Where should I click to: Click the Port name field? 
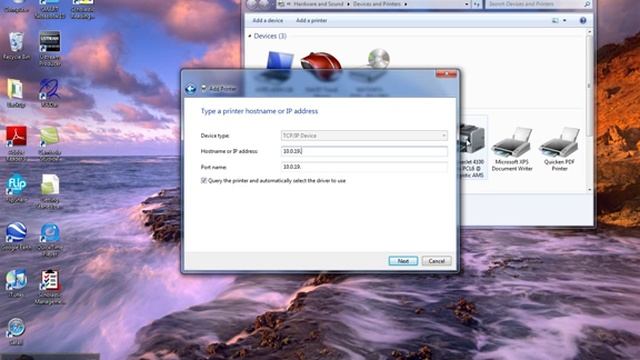pyautogui.click(x=364, y=167)
